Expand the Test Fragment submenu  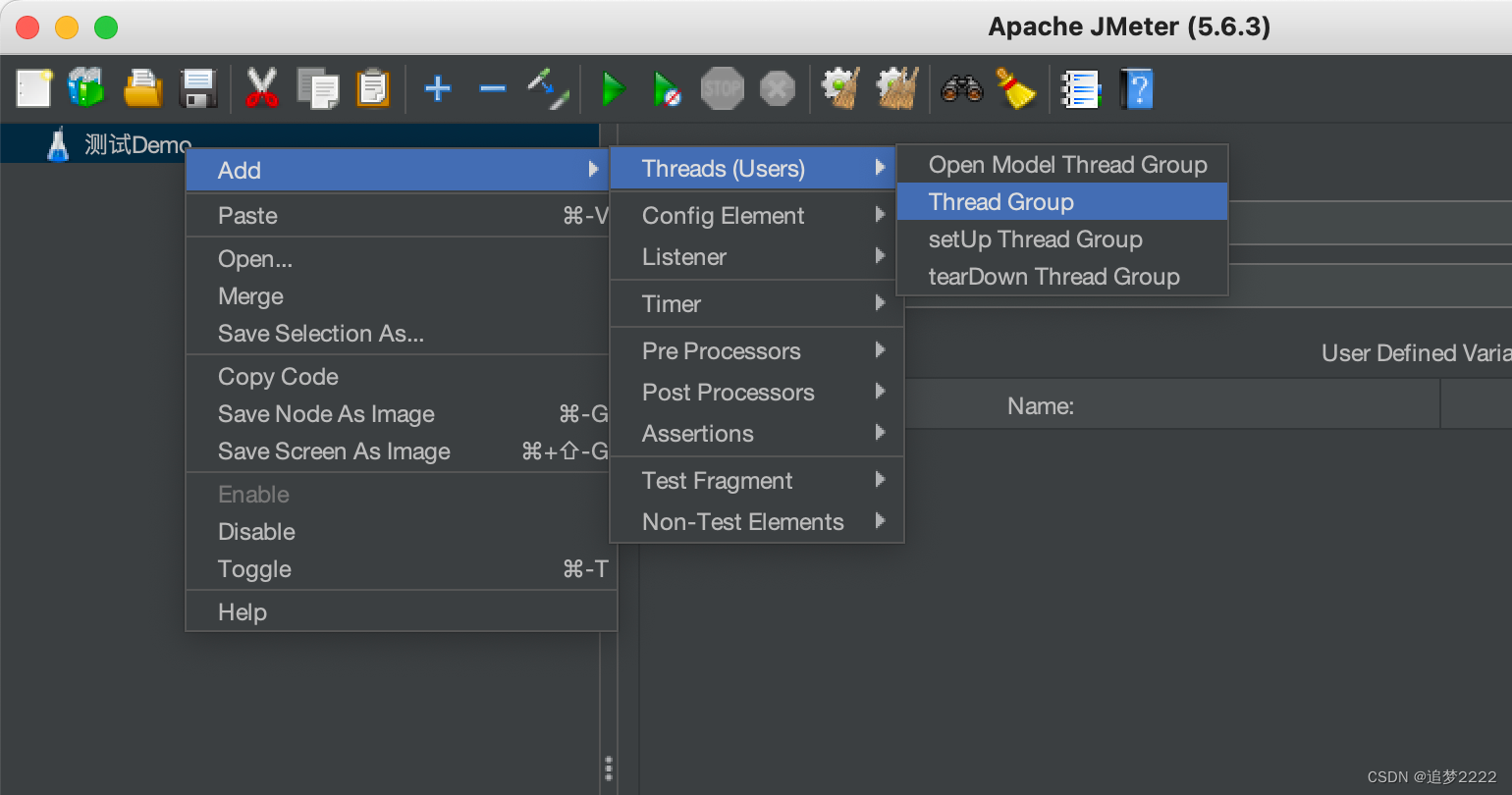click(756, 481)
